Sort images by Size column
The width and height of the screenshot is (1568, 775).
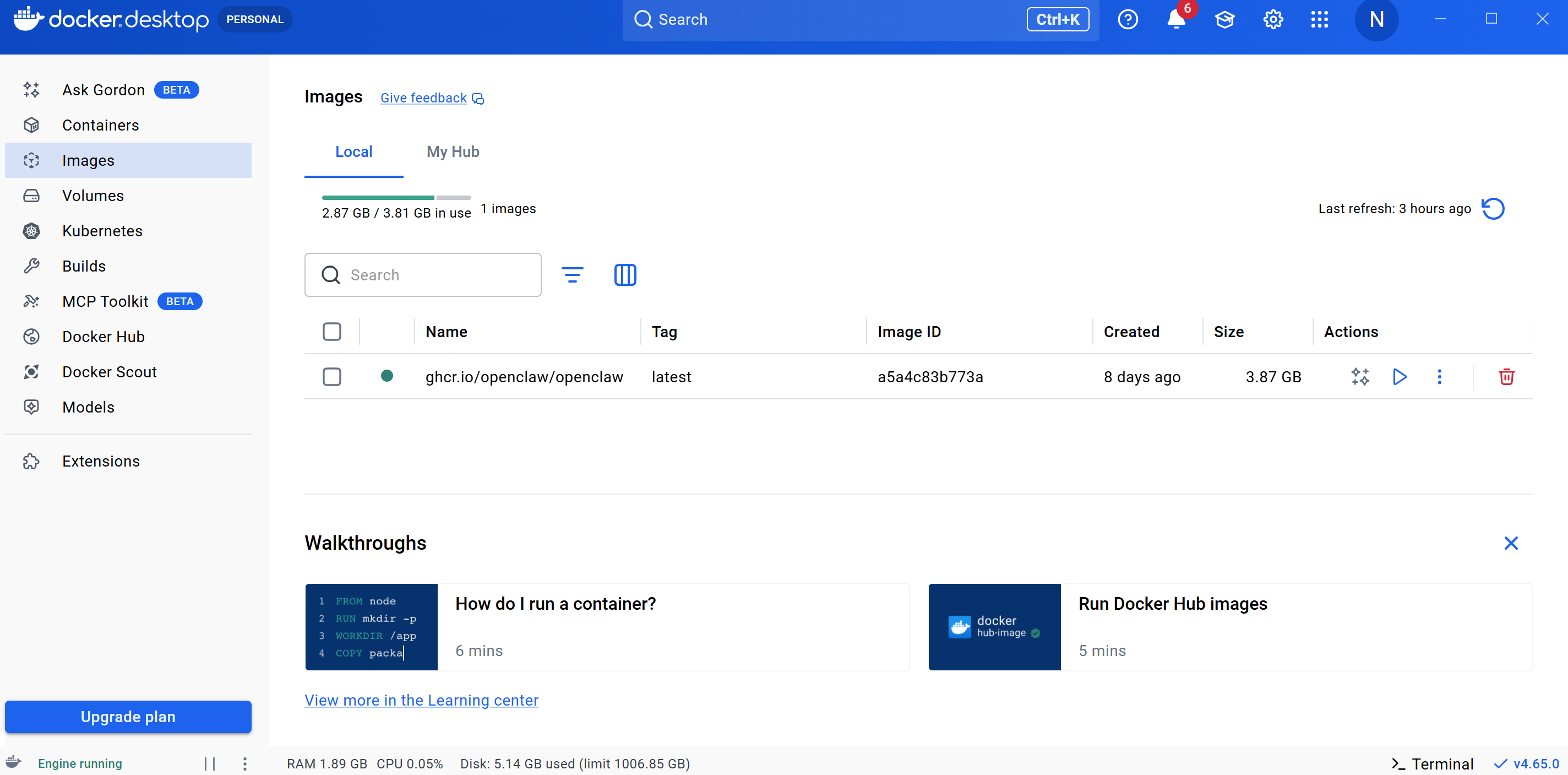(x=1228, y=332)
